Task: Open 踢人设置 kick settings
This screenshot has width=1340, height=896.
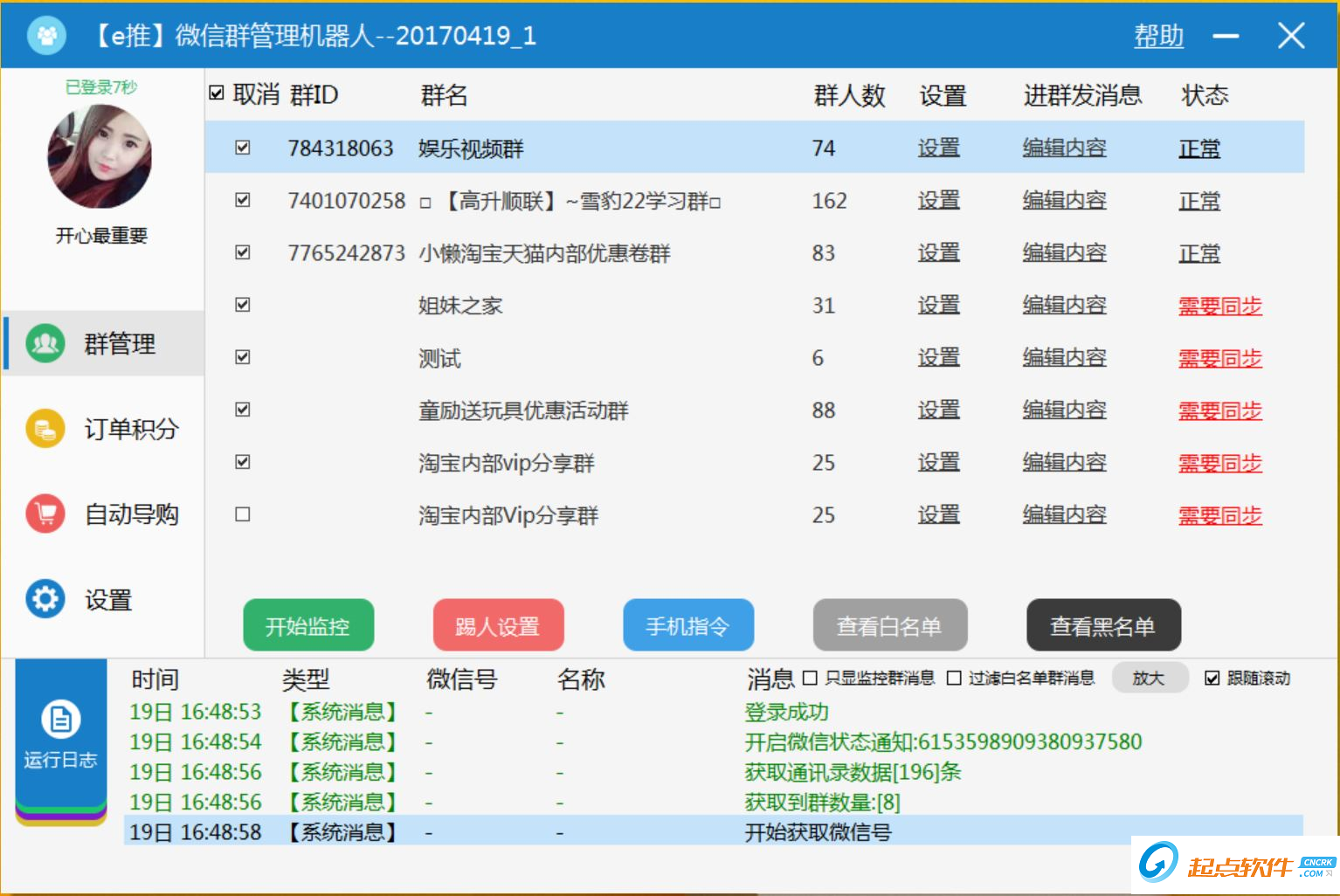Action: (x=498, y=624)
